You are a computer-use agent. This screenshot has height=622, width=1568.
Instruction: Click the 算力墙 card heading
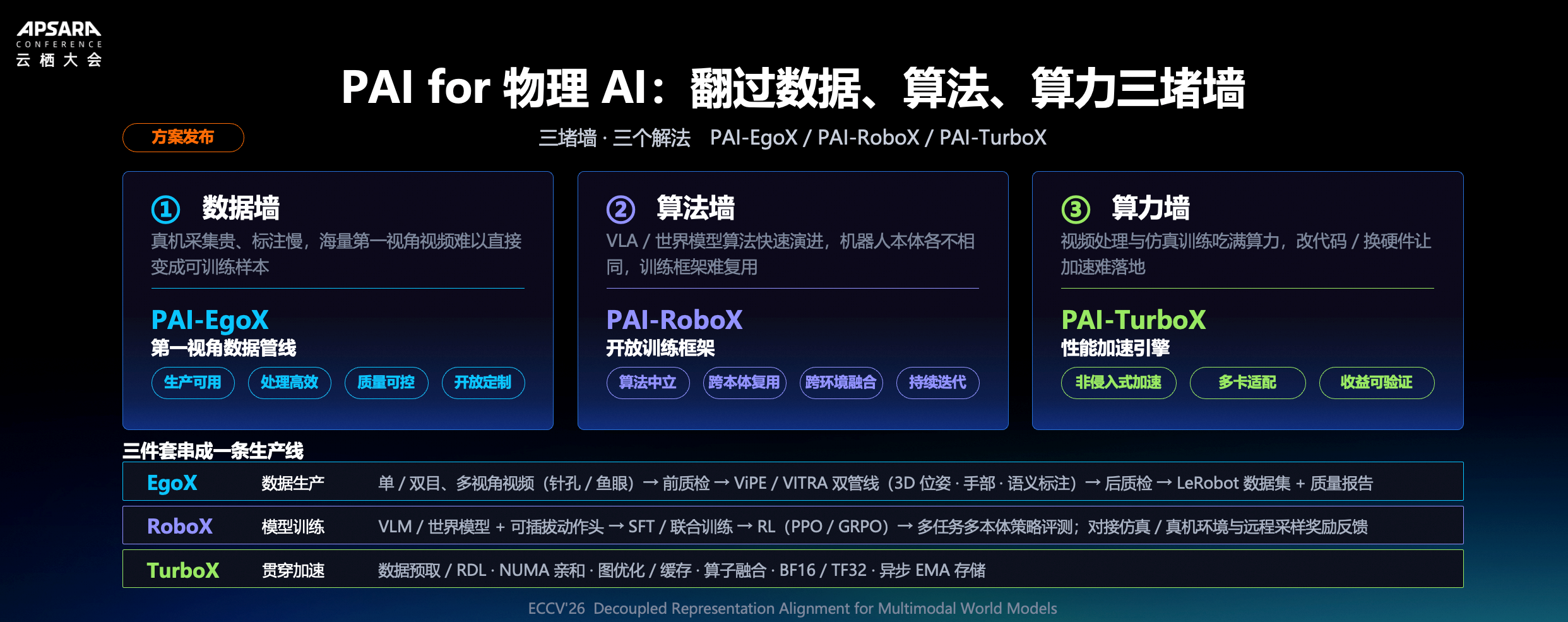tap(1151, 208)
